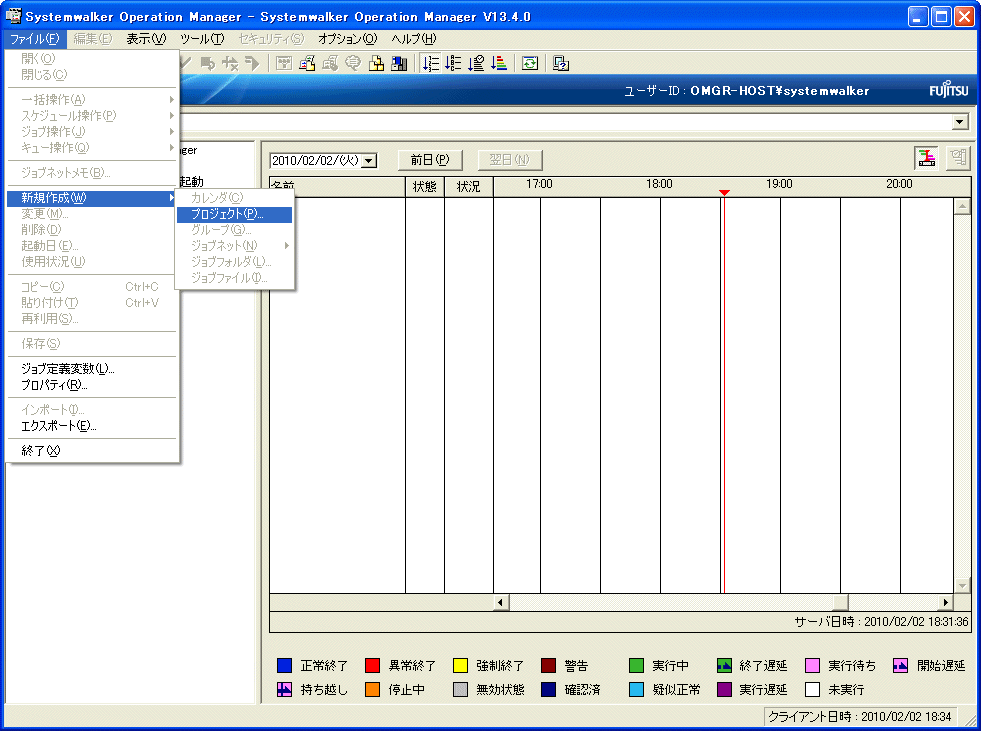The image size is (981, 731).
Task: Click the red 異常終了 legend swatch
Action: click(372, 665)
